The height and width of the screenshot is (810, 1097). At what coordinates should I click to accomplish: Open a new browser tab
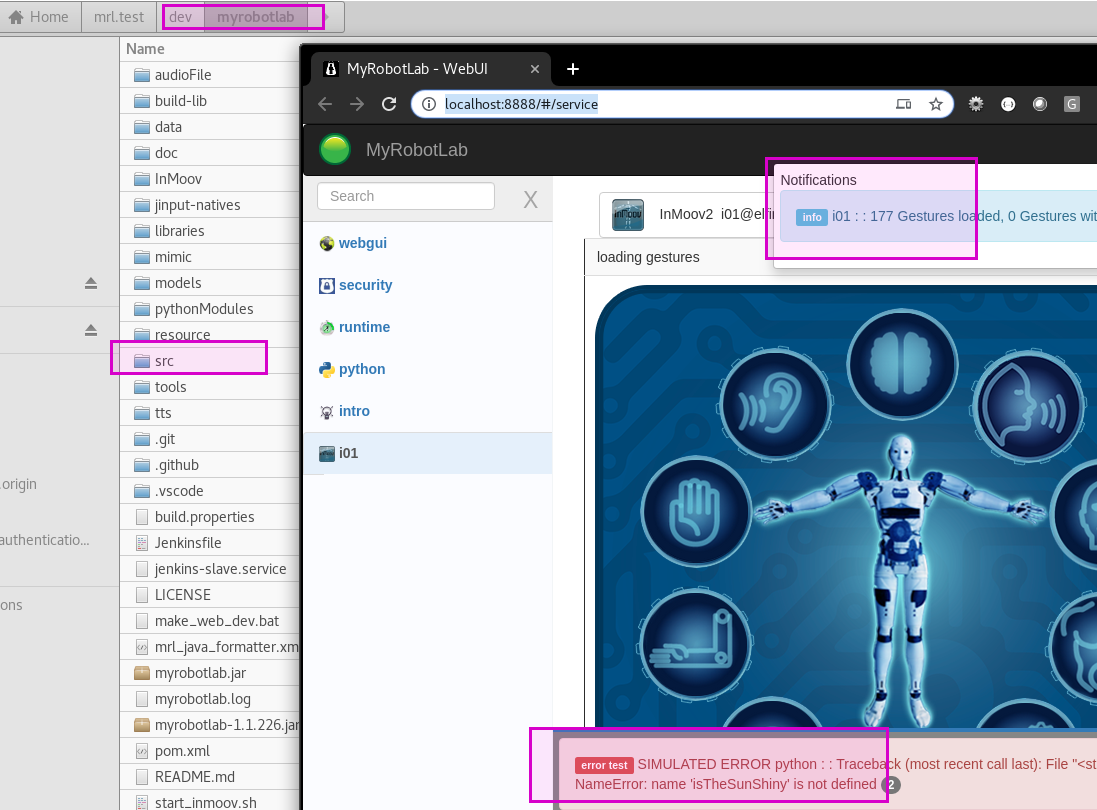[x=572, y=69]
